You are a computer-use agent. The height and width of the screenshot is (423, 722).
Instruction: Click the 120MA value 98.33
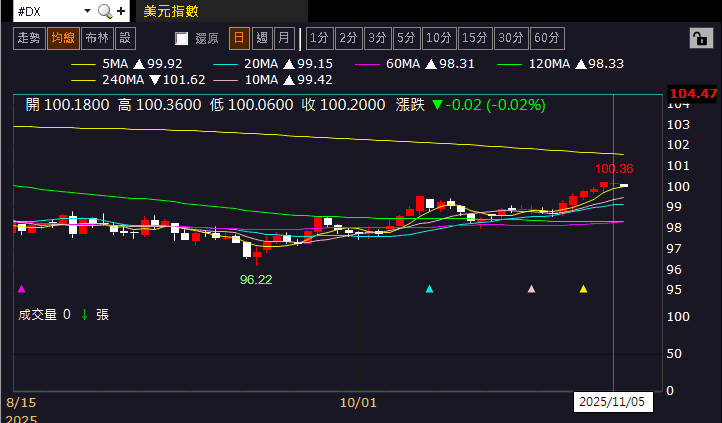pyautogui.click(x=606, y=64)
